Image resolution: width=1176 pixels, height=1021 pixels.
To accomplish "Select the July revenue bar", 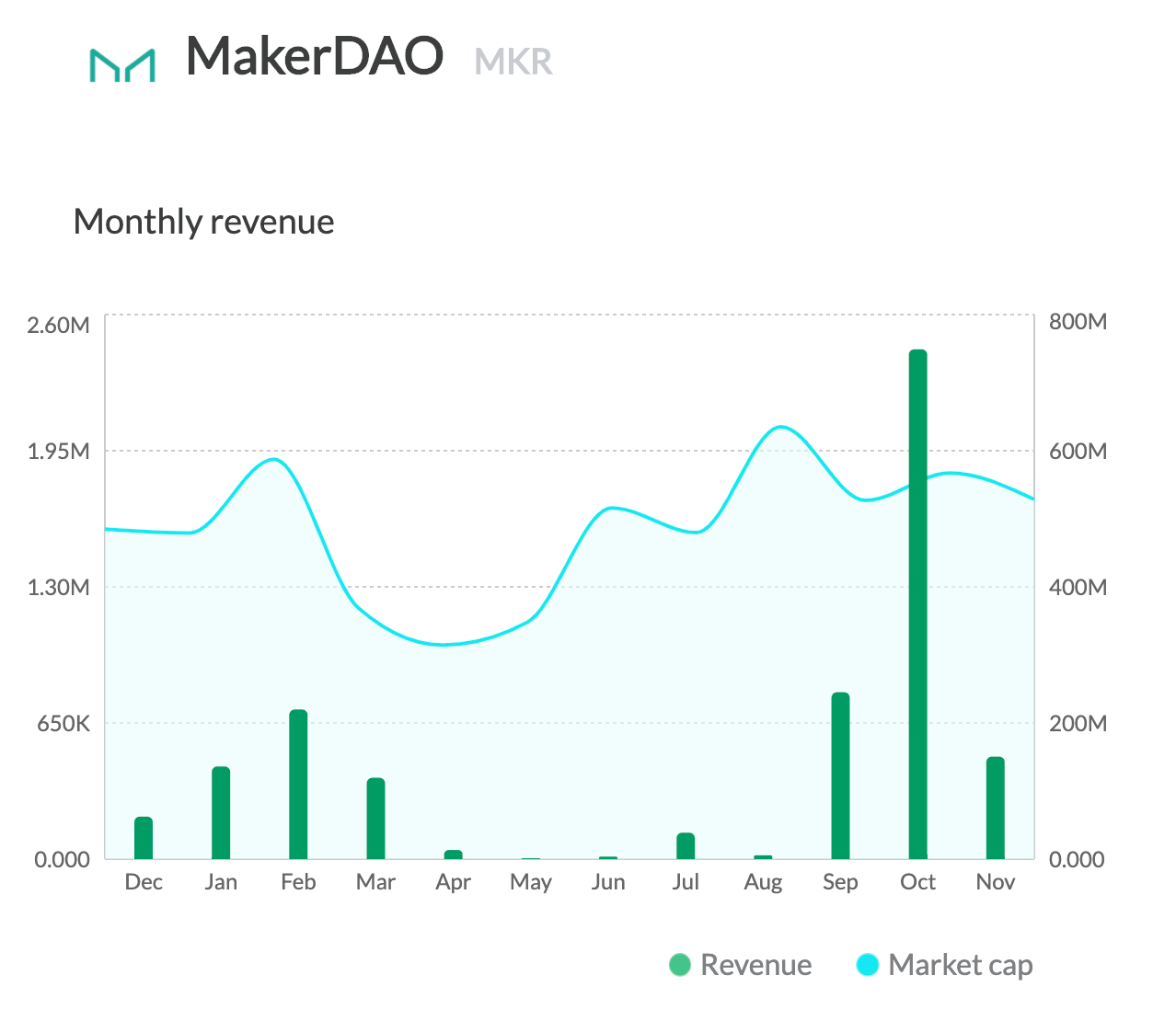I will [686, 846].
